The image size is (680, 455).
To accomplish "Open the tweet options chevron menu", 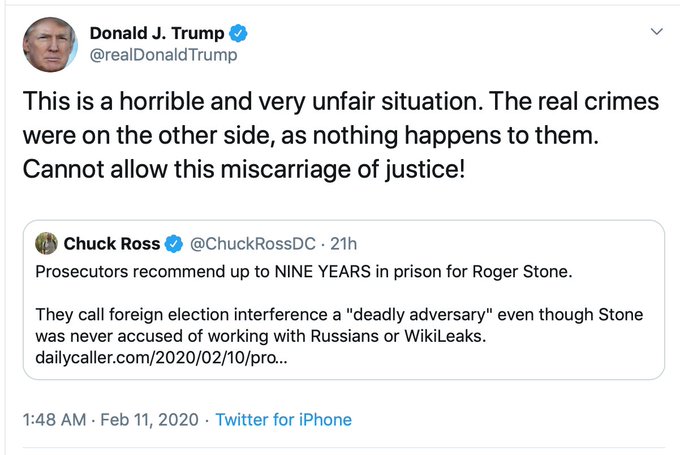I will point(657,31).
